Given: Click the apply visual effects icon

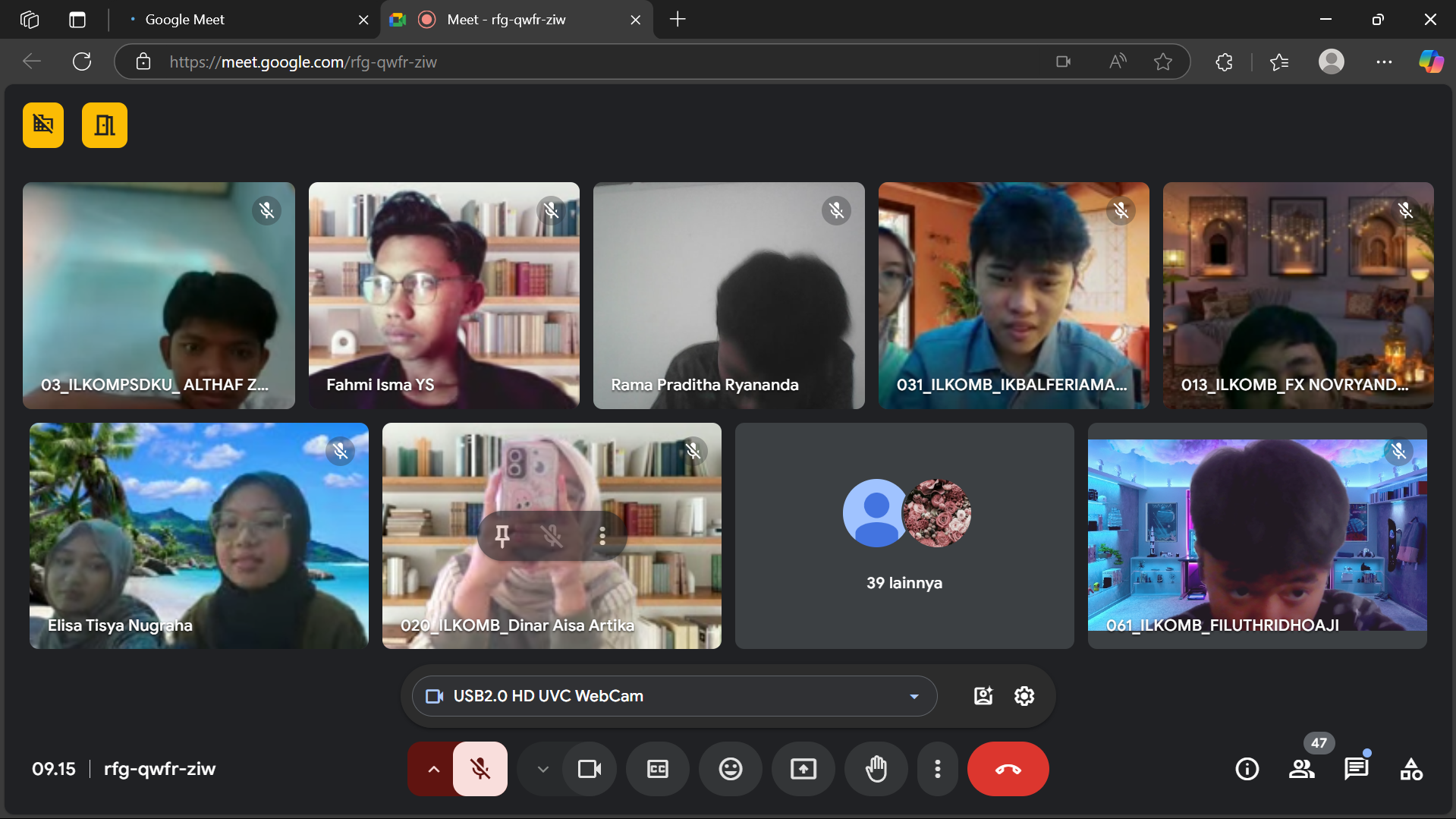Looking at the screenshot, I should [983, 696].
